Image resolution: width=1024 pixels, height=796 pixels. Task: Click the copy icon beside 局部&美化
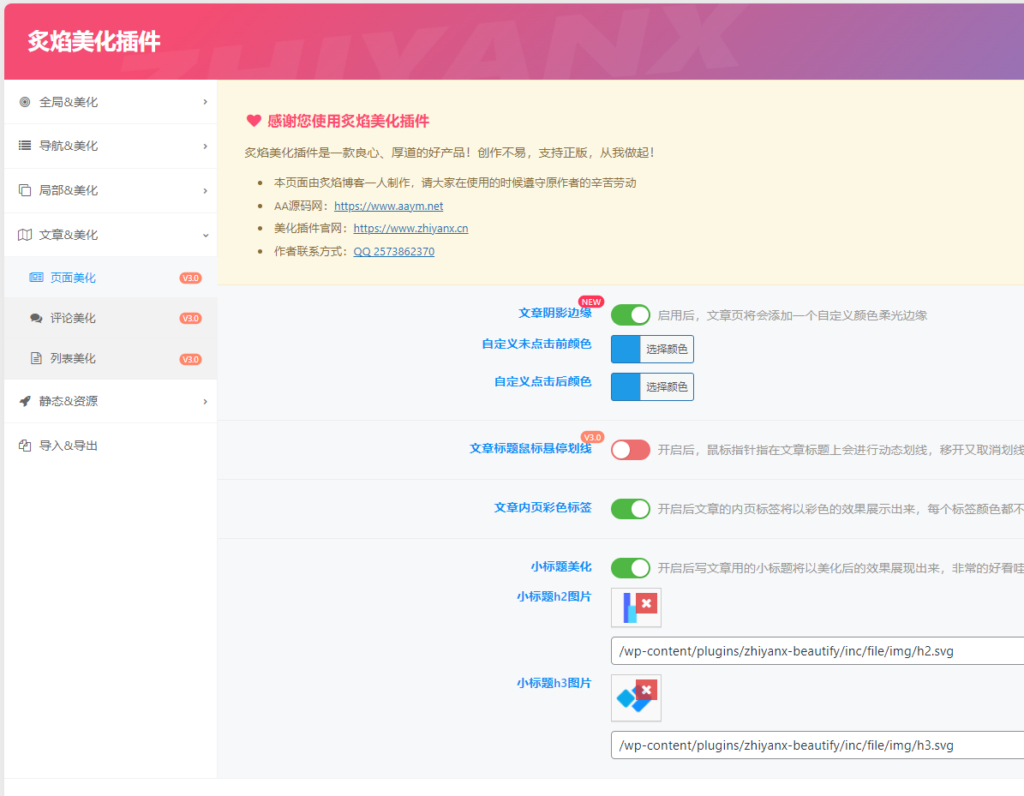pos(25,190)
